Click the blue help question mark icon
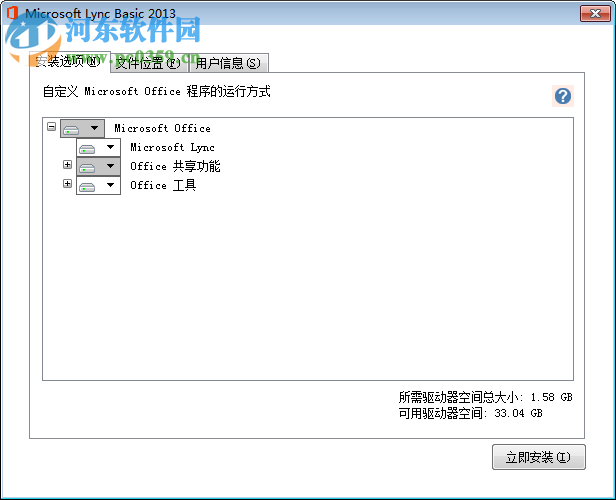 [563, 96]
